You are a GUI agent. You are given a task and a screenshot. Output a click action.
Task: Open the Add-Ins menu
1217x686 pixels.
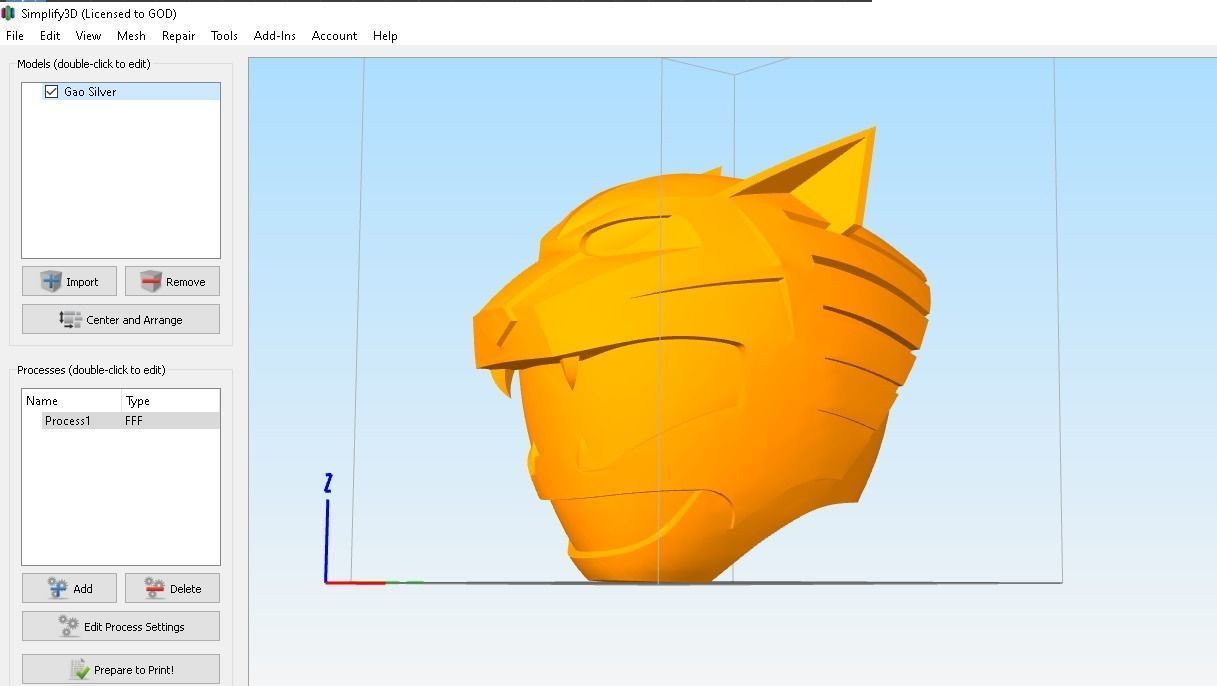(x=275, y=35)
